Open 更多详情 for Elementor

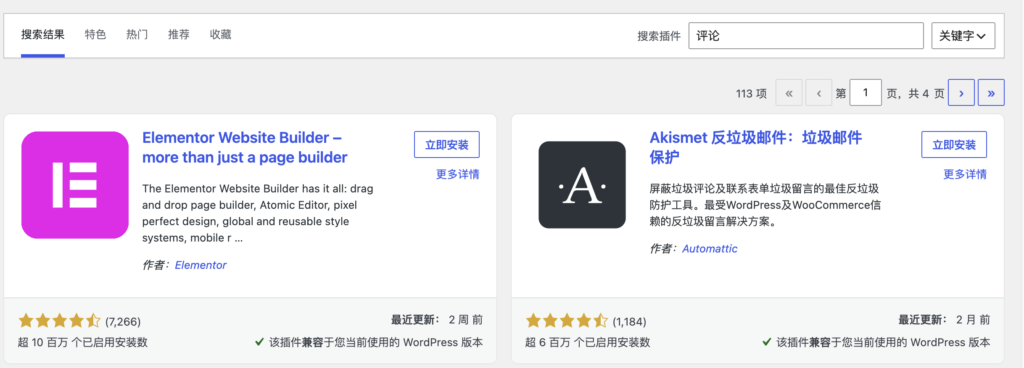(458, 174)
